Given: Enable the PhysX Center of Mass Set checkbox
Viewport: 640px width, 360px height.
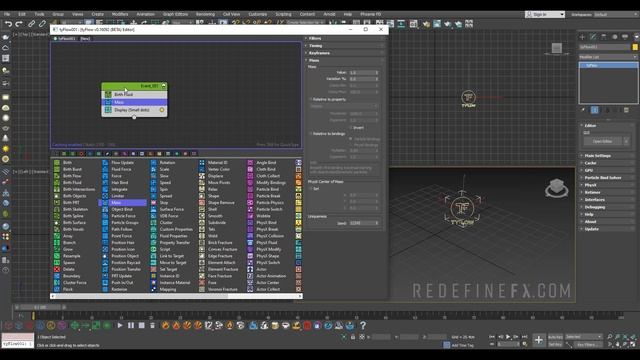Looking at the screenshot, I should pos(311,189).
